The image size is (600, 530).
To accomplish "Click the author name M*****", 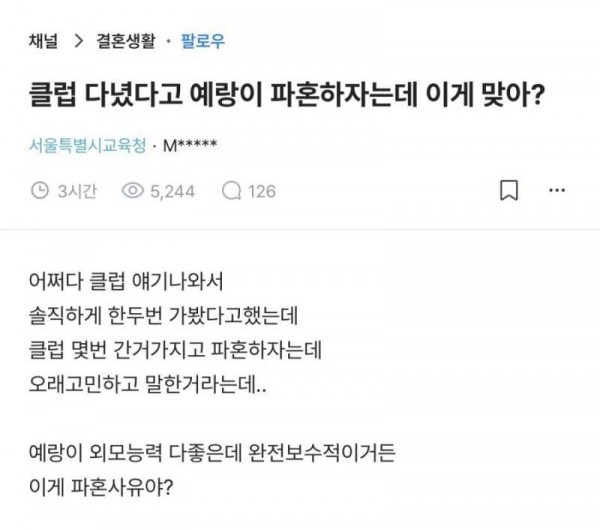I will point(190,145).
